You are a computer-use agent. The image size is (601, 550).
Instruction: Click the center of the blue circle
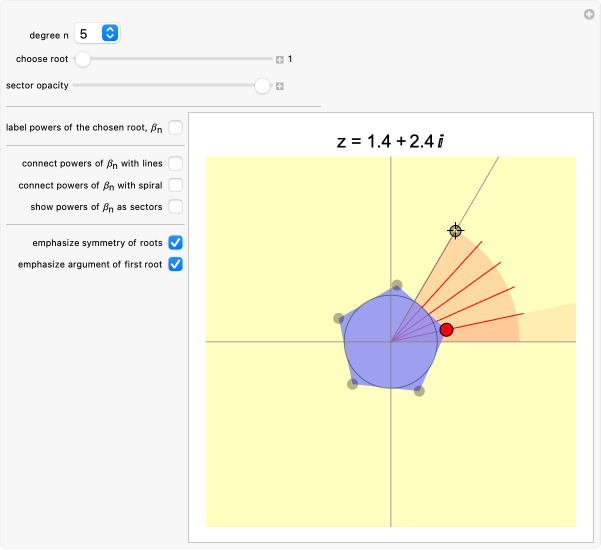pos(391,342)
